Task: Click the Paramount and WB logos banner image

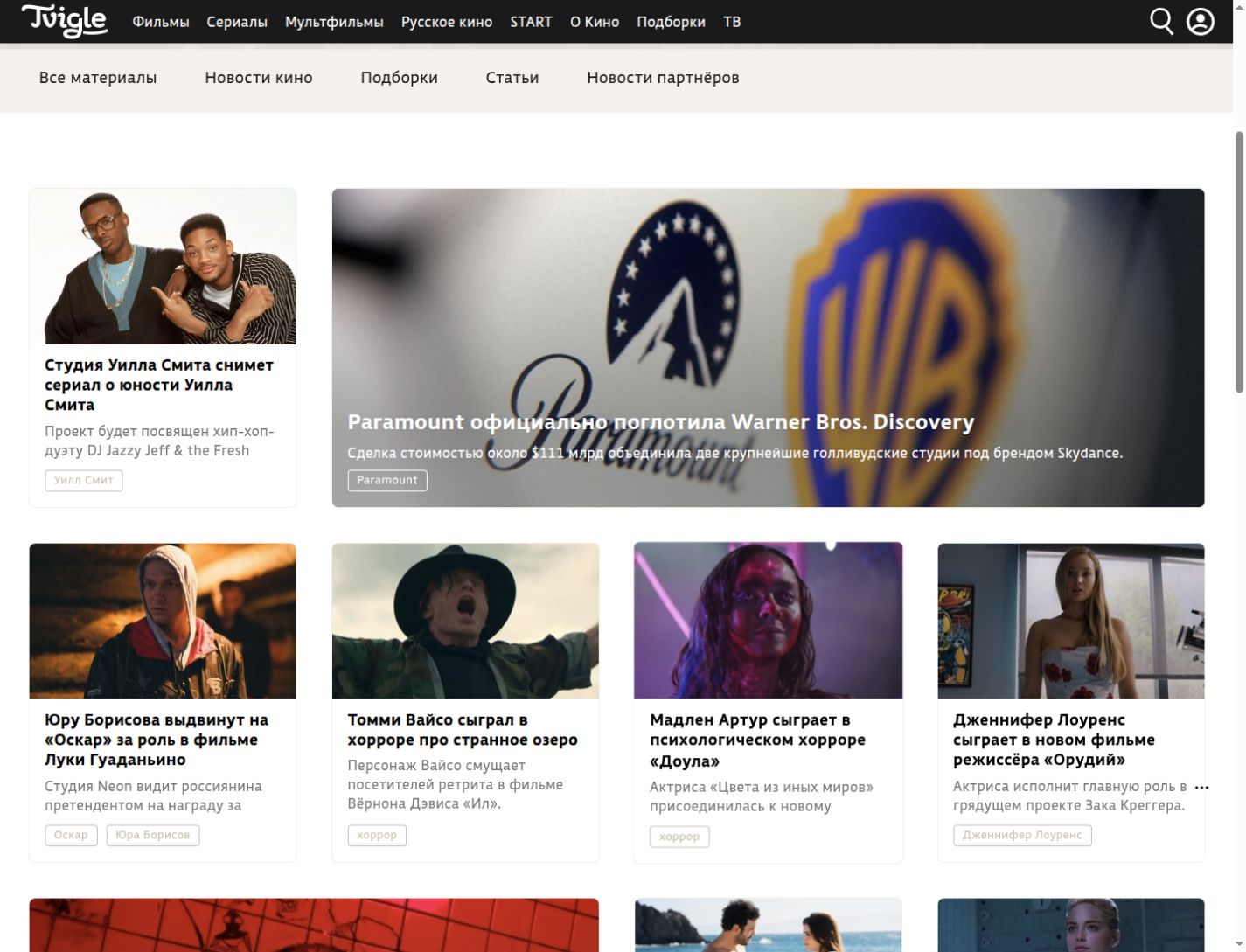Action: coord(768,348)
